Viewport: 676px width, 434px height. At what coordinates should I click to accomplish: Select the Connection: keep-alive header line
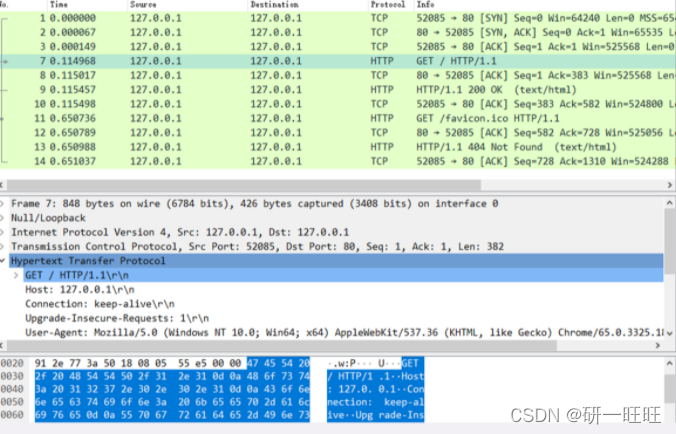pos(100,304)
